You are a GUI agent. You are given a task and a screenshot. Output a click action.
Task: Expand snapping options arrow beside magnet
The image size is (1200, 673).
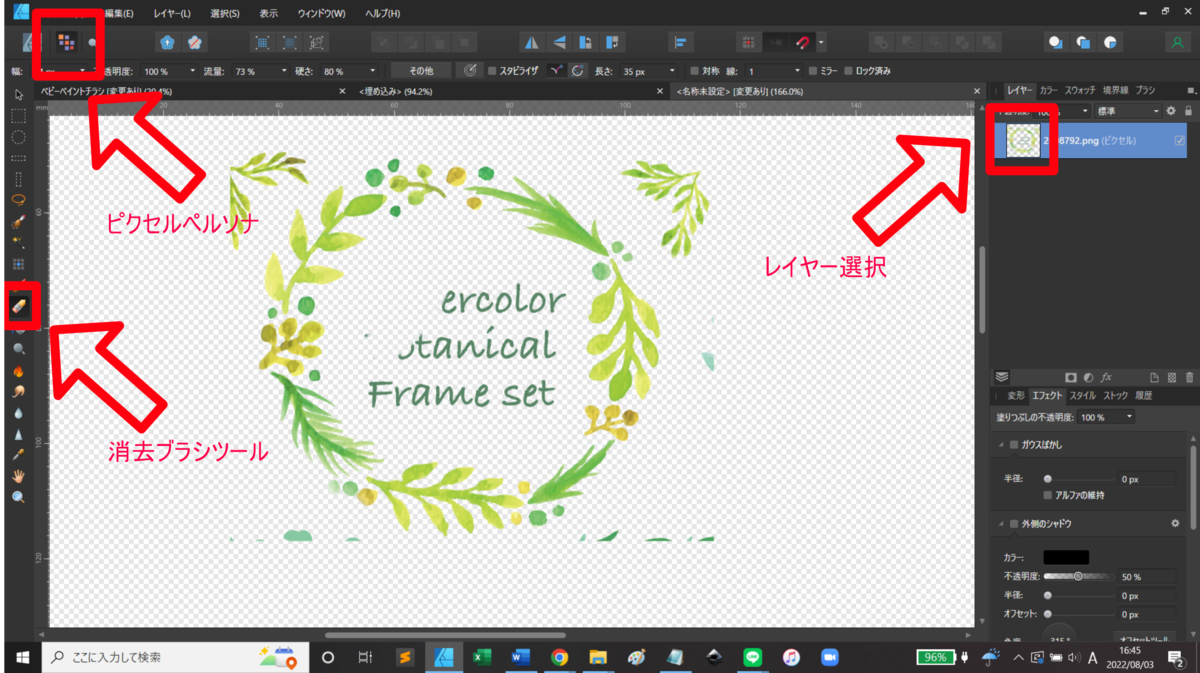click(x=821, y=44)
